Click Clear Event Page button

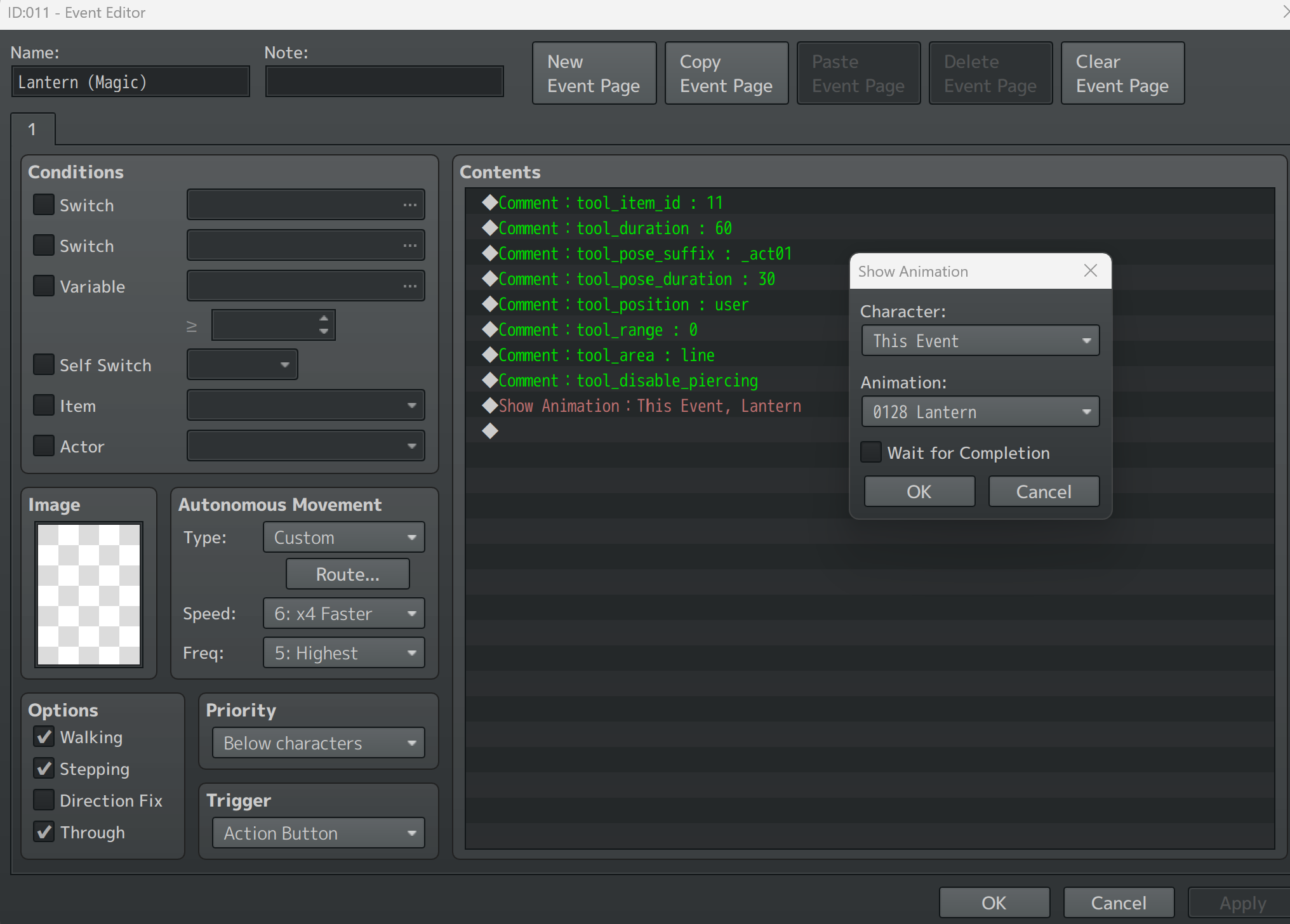(1122, 74)
